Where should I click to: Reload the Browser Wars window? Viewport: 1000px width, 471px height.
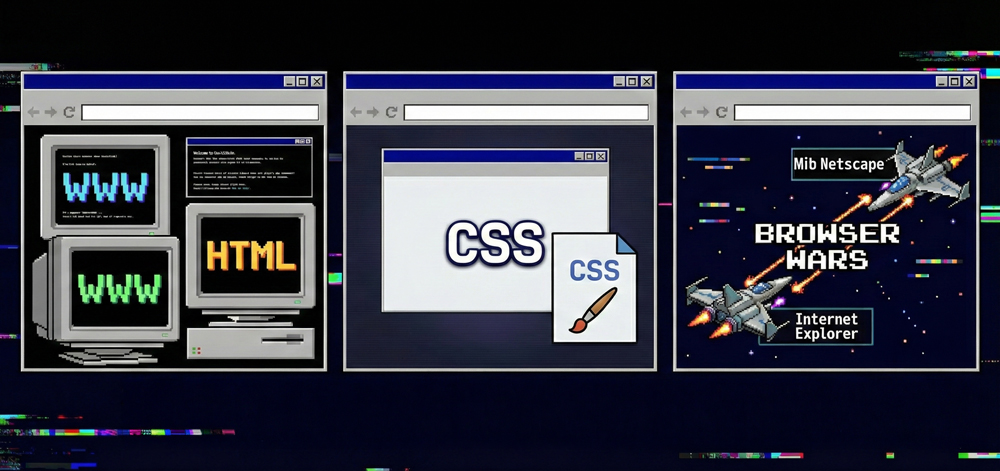tap(721, 112)
